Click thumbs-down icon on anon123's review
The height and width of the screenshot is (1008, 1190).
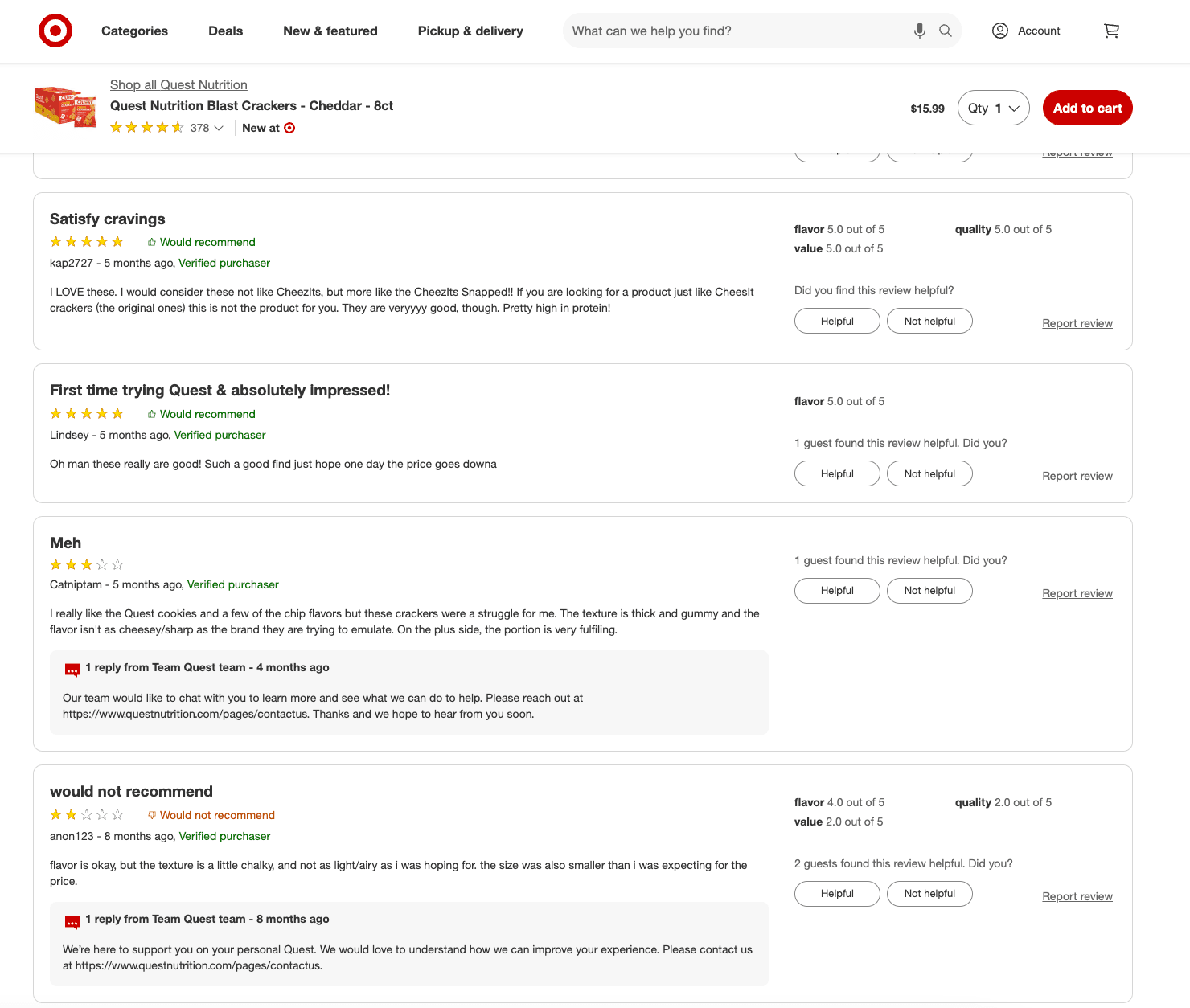click(x=152, y=815)
